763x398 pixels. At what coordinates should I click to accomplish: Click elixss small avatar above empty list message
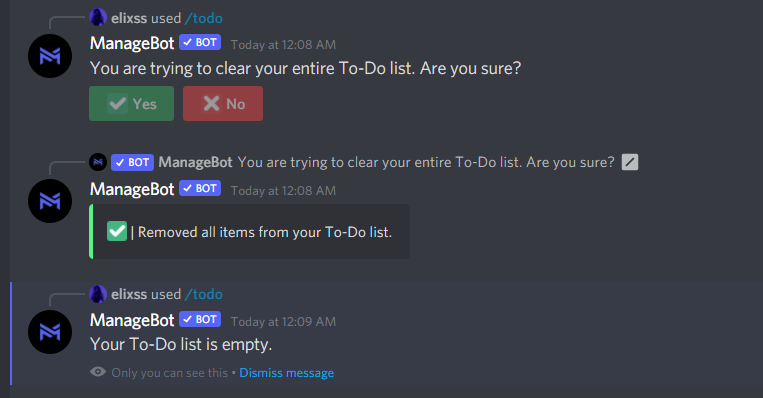pyautogui.click(x=98, y=294)
